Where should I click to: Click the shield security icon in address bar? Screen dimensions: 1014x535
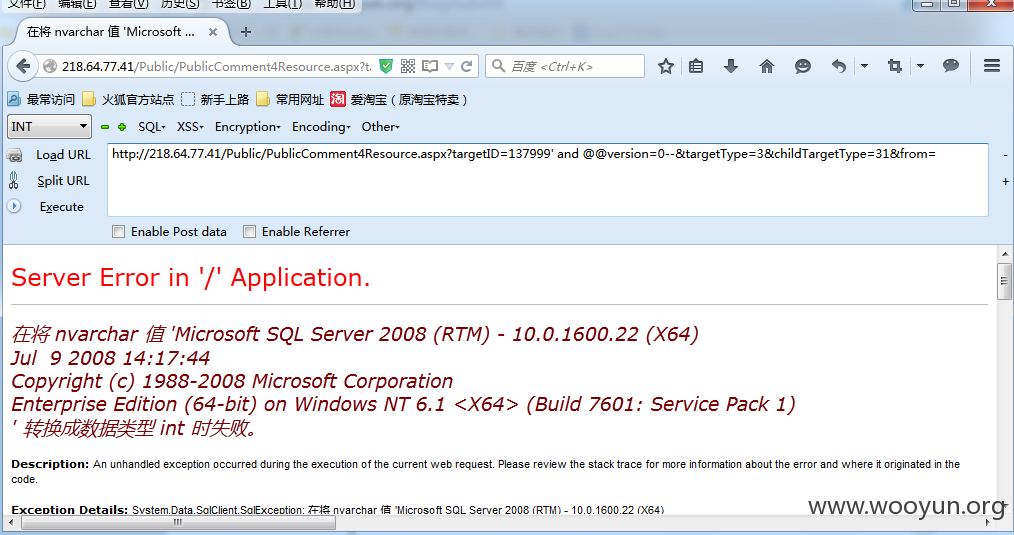coord(386,66)
